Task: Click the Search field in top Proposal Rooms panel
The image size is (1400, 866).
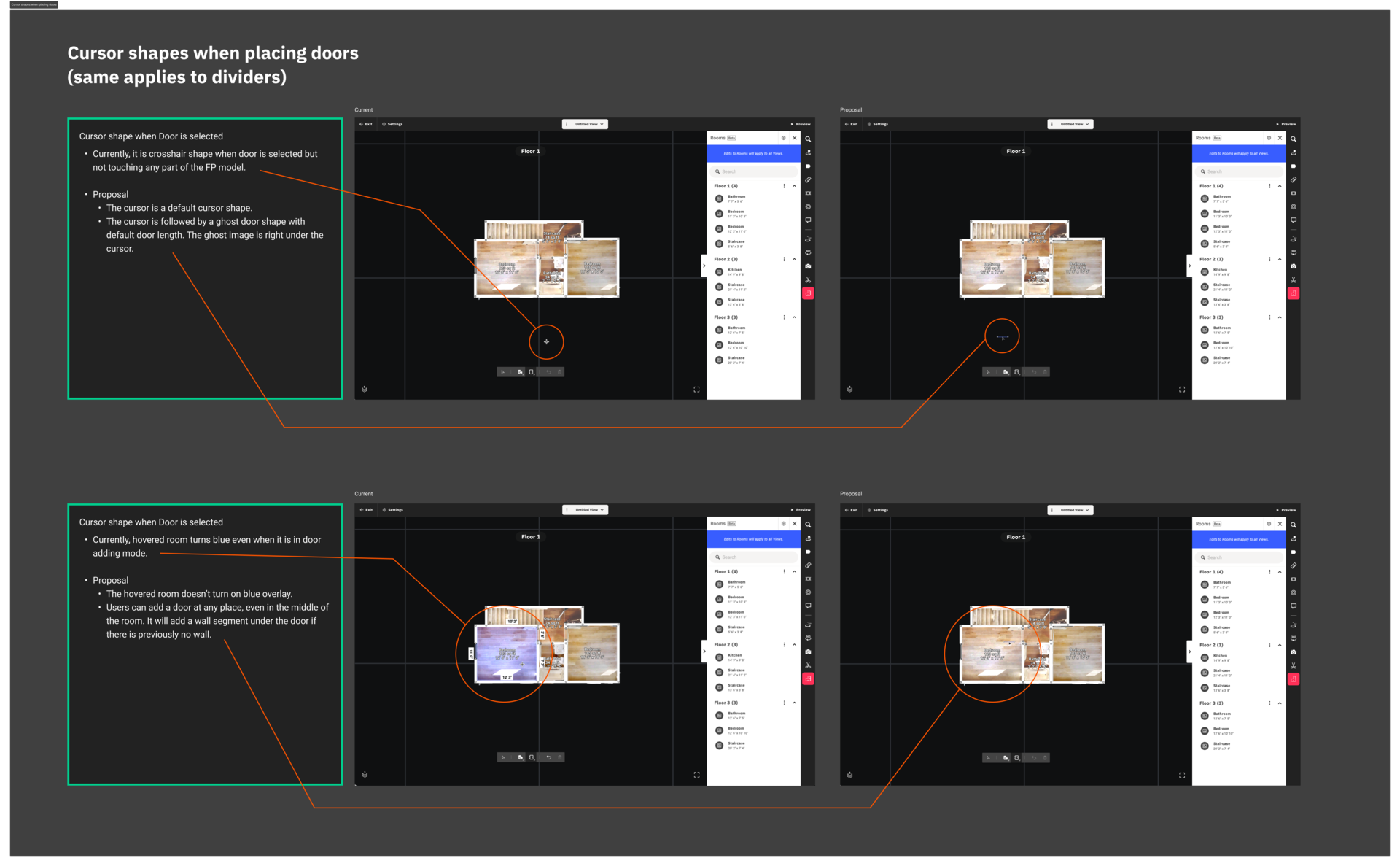Action: [x=1240, y=171]
